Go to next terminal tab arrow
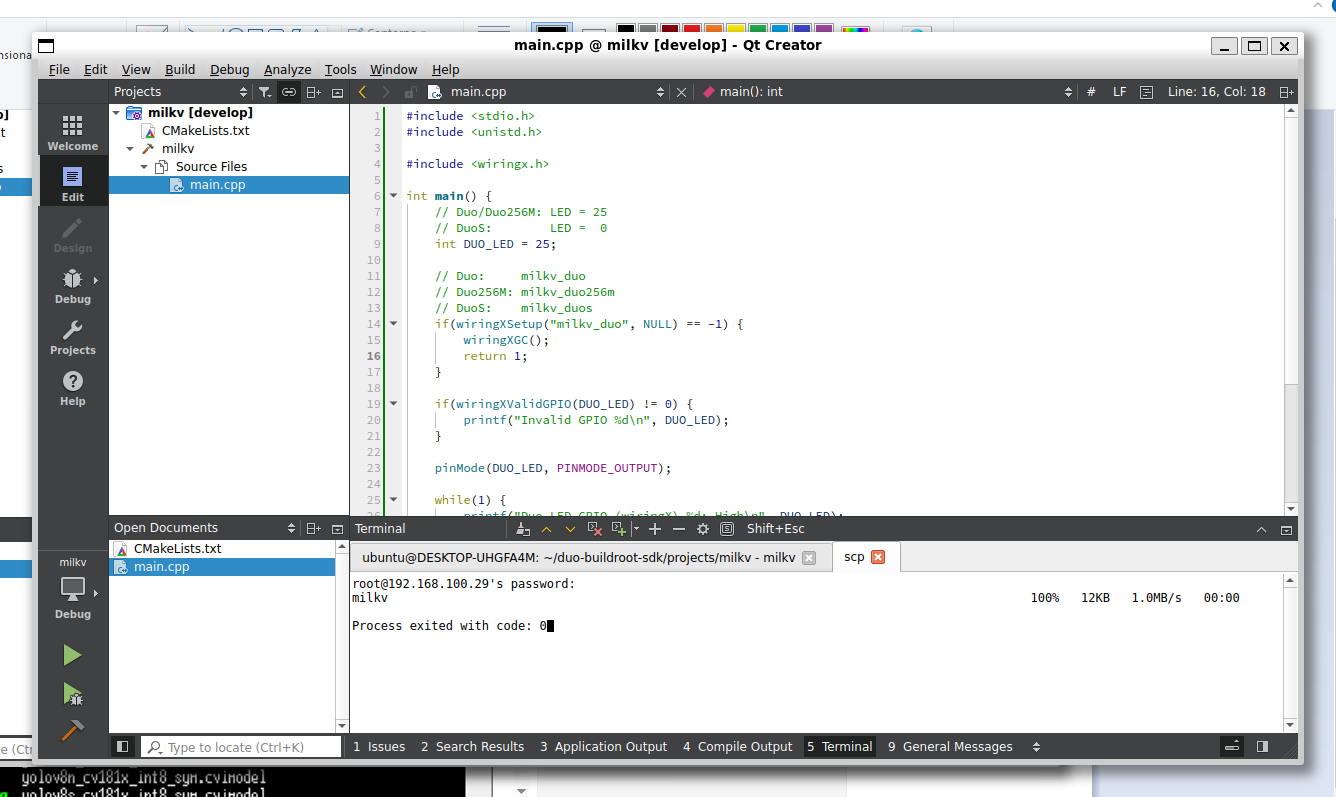 (570, 529)
